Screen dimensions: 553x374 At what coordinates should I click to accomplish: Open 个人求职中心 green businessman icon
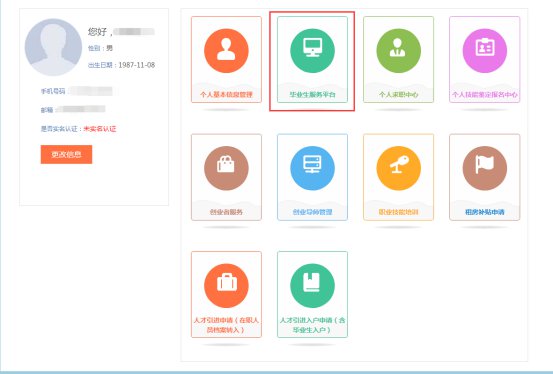(399, 51)
